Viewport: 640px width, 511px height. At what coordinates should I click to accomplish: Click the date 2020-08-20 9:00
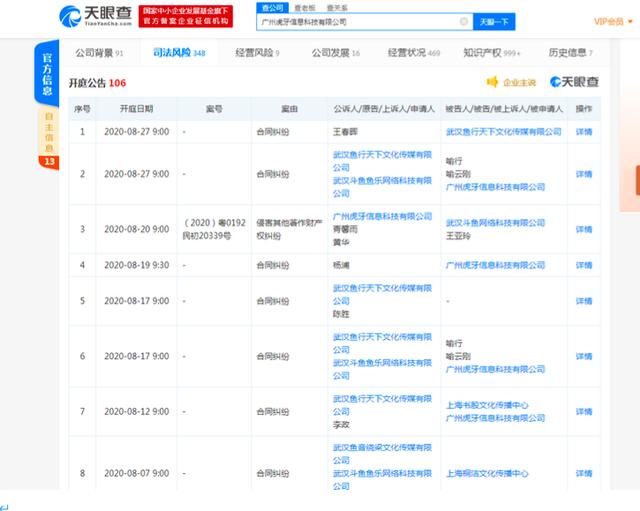coord(136,229)
